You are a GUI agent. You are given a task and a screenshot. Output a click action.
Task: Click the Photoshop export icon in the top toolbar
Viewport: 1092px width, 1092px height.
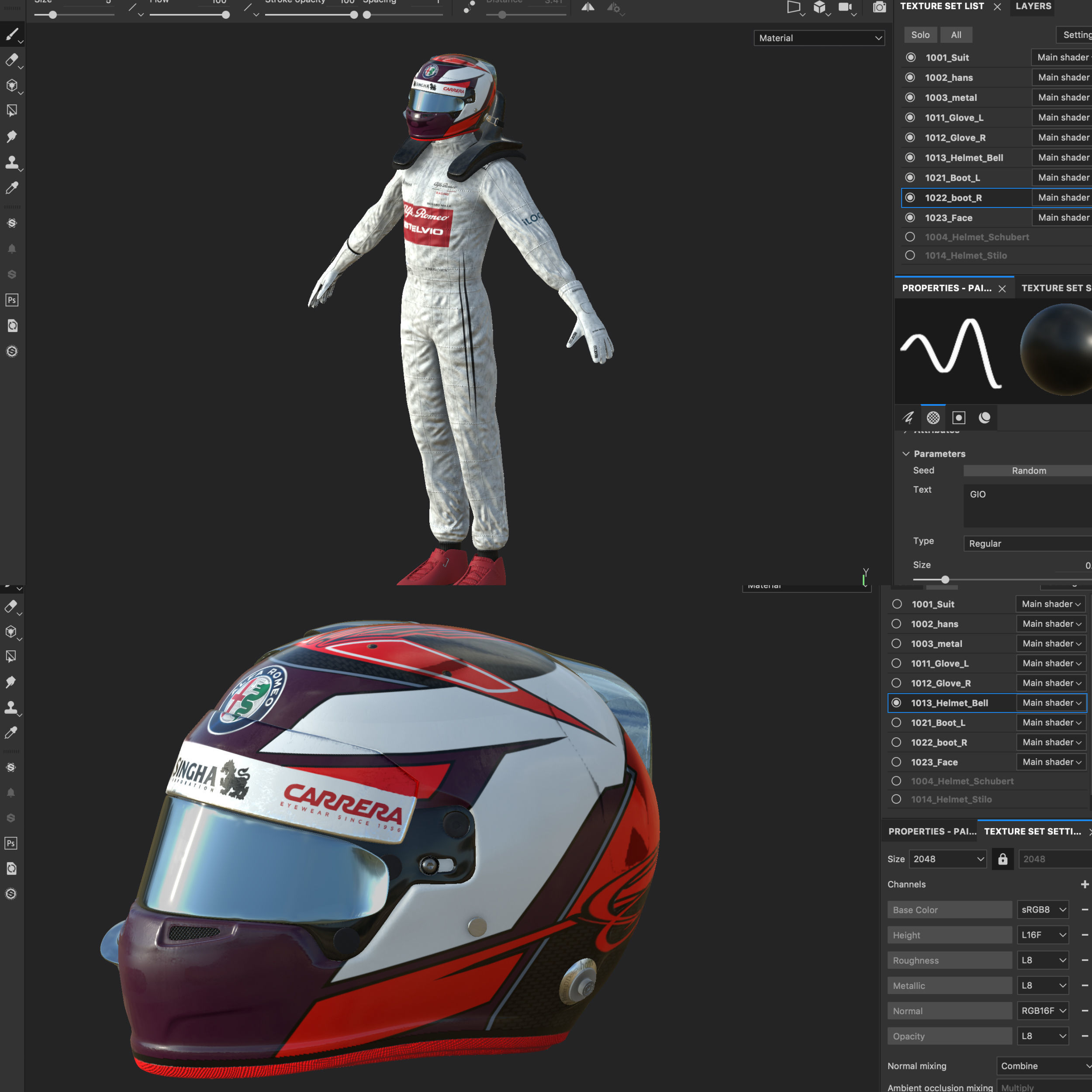pos(12,300)
